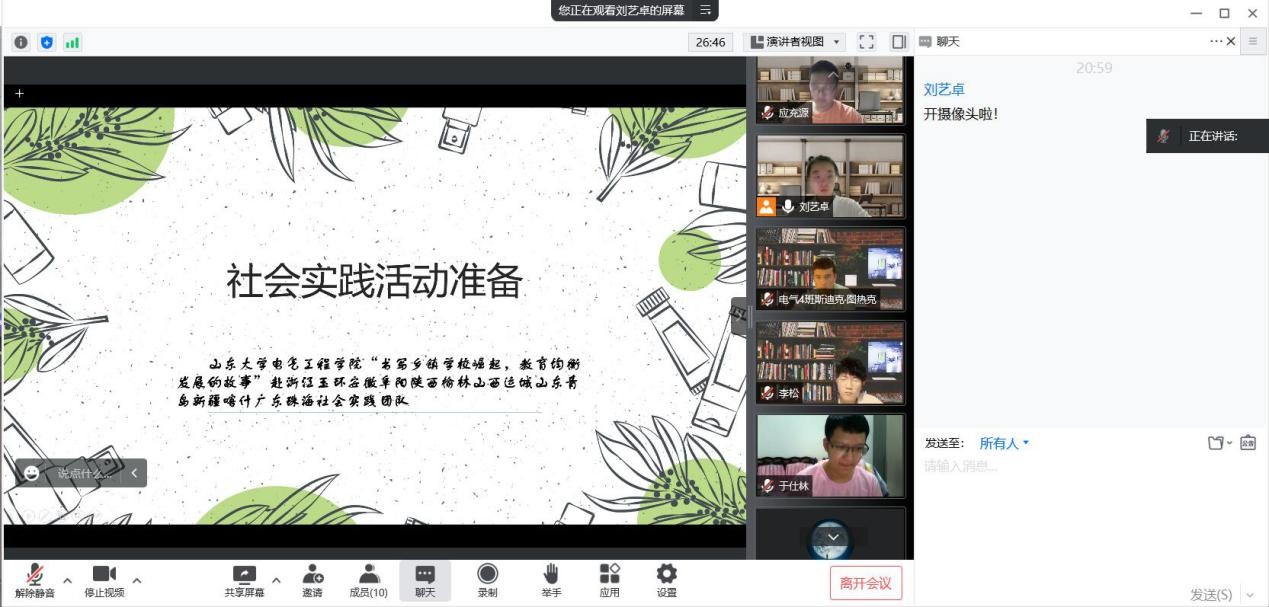Show the 成员(10) participants list

(x=368, y=580)
